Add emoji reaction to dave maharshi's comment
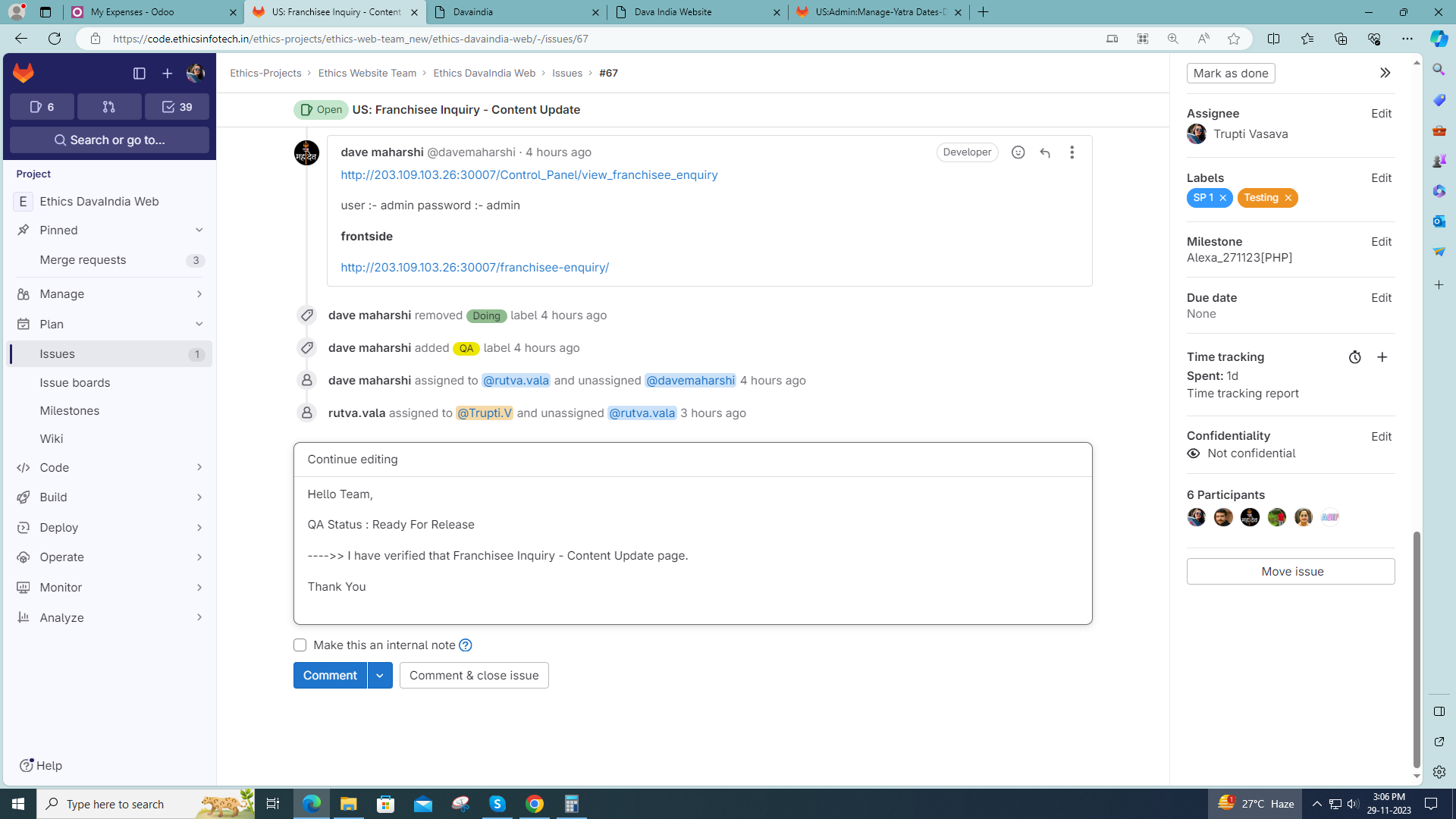 click(x=1018, y=152)
